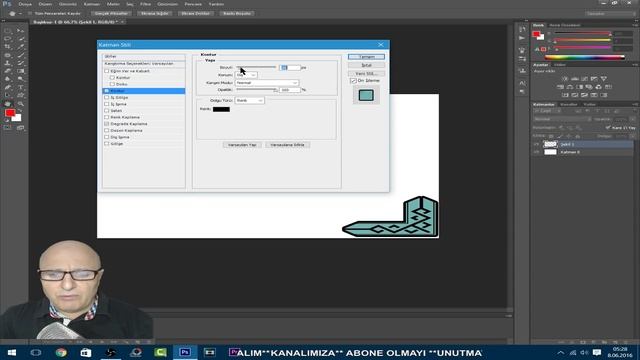Open Chrome from the taskbar
The width and height of the screenshot is (640, 360).
coord(61,352)
